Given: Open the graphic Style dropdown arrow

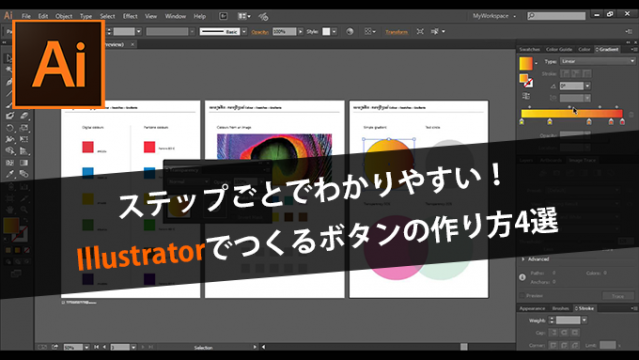Looking at the screenshot, I should [334, 31].
